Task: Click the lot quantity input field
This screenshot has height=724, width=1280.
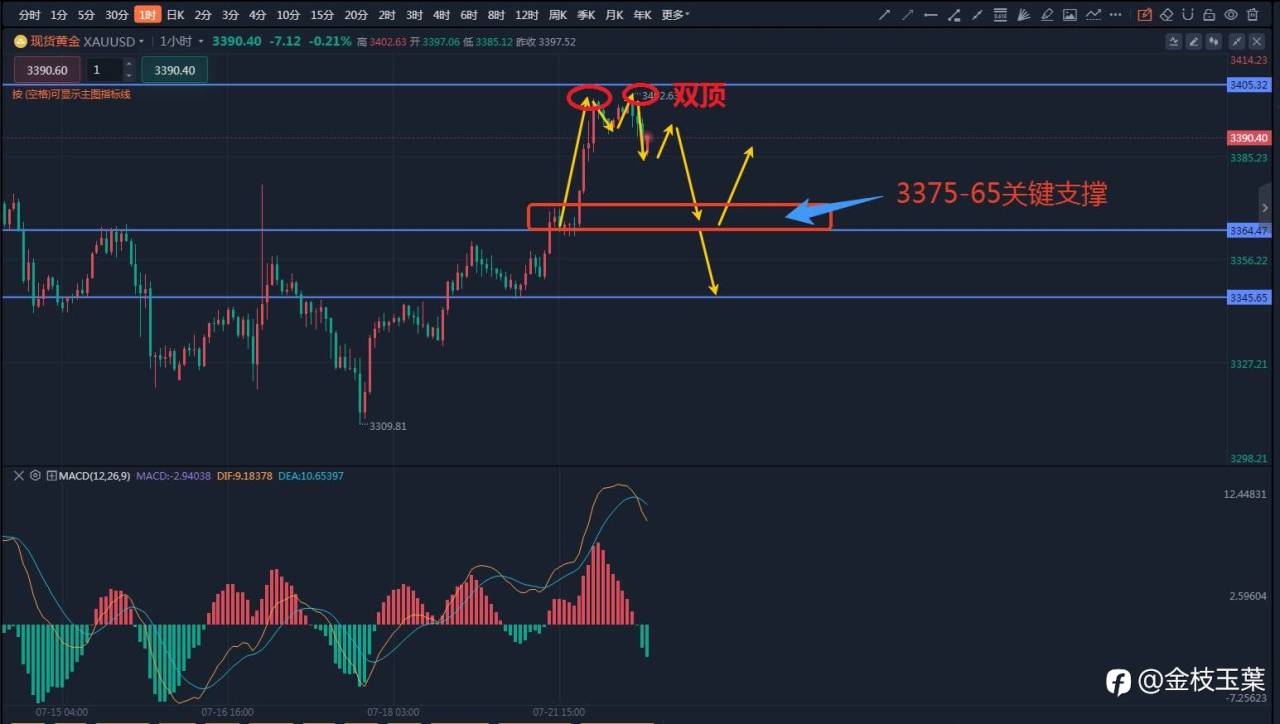Action: [104, 70]
